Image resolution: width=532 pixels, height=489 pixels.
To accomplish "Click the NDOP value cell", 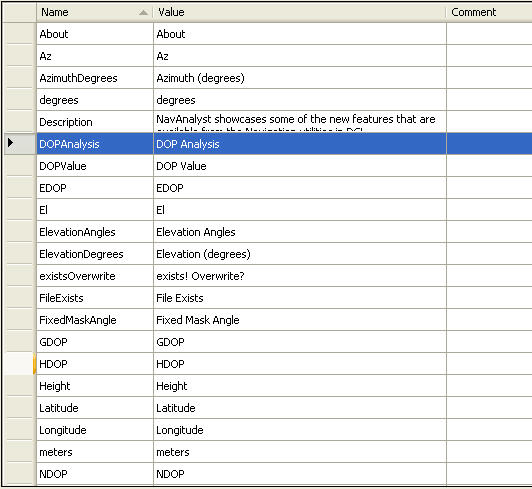I will 300,474.
